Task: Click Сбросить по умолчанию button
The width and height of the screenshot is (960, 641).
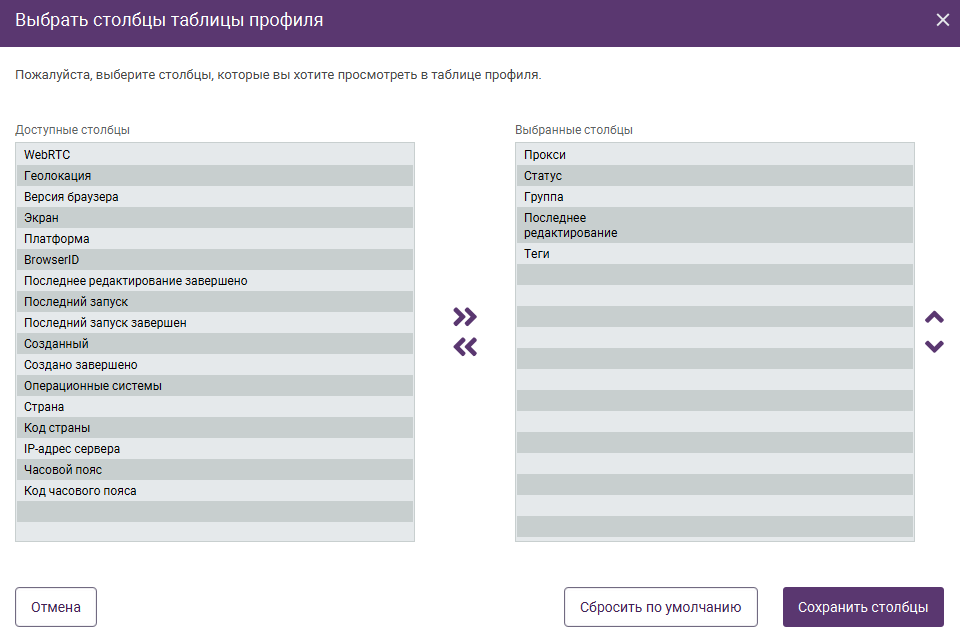Action: (x=661, y=607)
